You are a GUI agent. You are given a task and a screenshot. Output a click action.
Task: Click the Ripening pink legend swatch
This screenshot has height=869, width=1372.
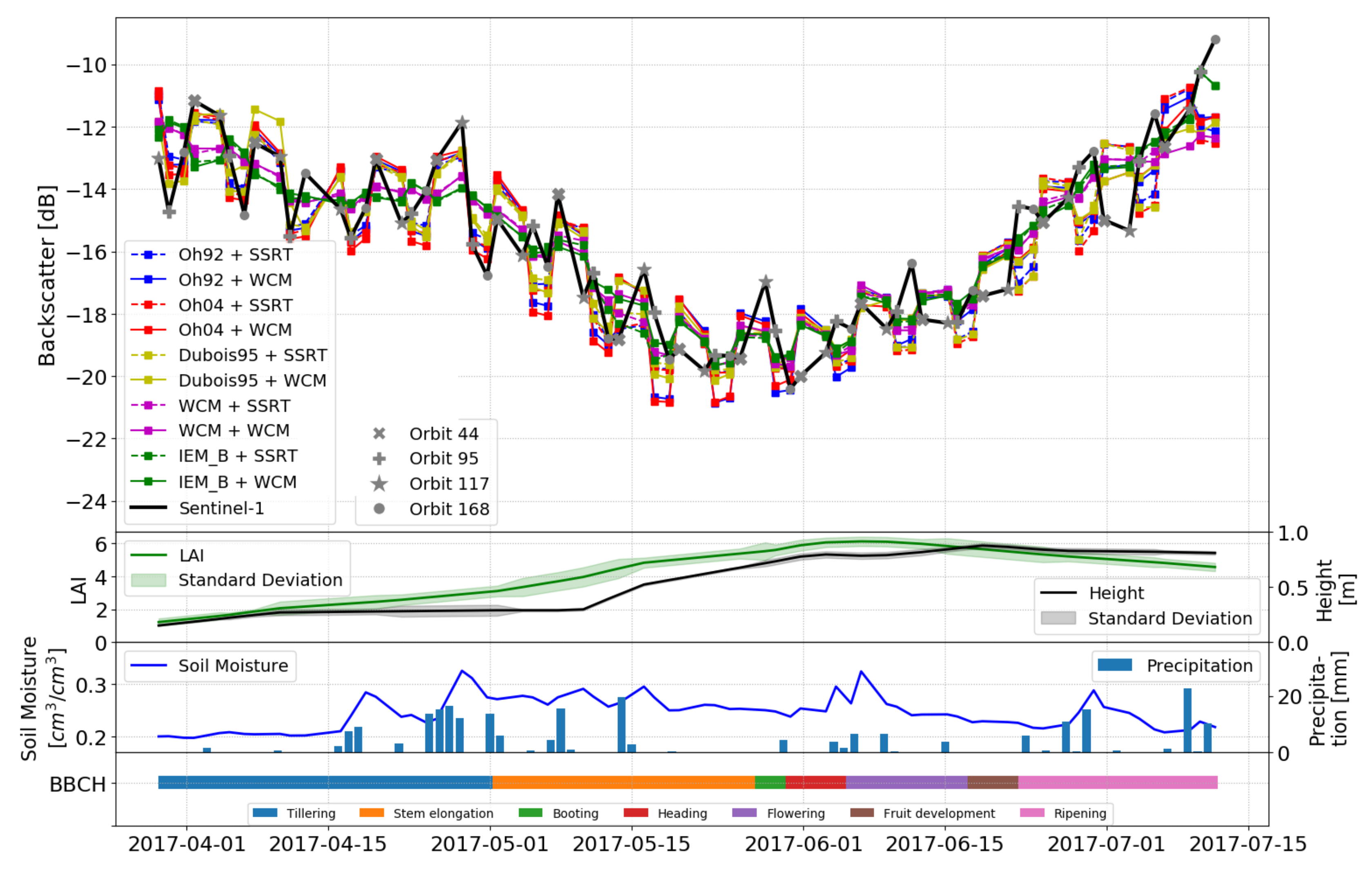[x=1032, y=813]
